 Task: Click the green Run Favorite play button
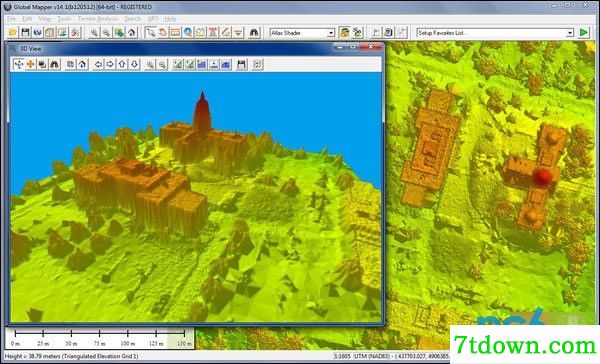point(584,33)
